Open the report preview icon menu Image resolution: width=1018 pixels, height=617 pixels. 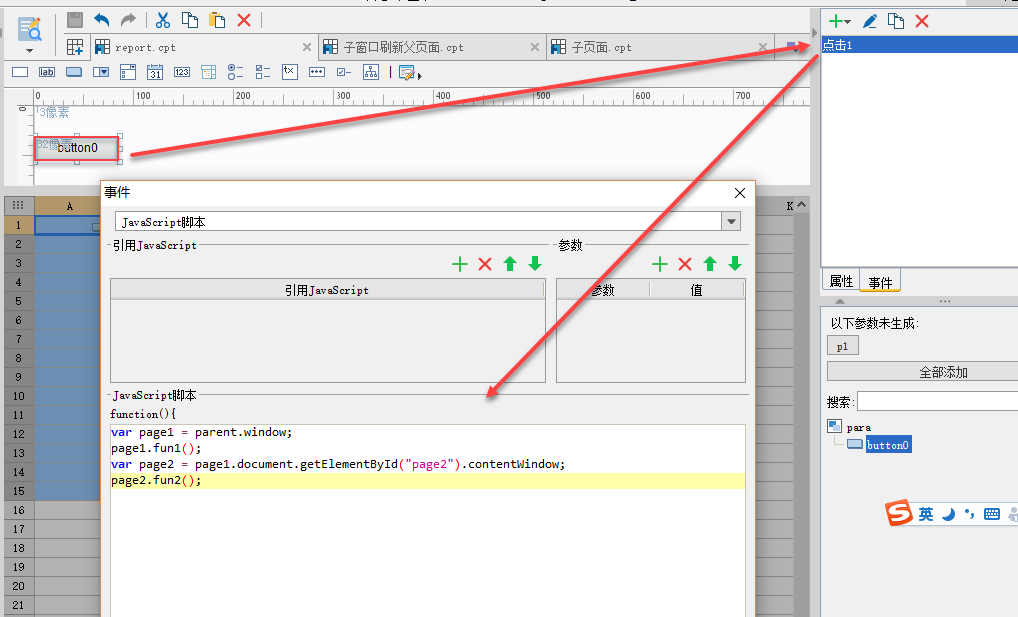pos(30,36)
